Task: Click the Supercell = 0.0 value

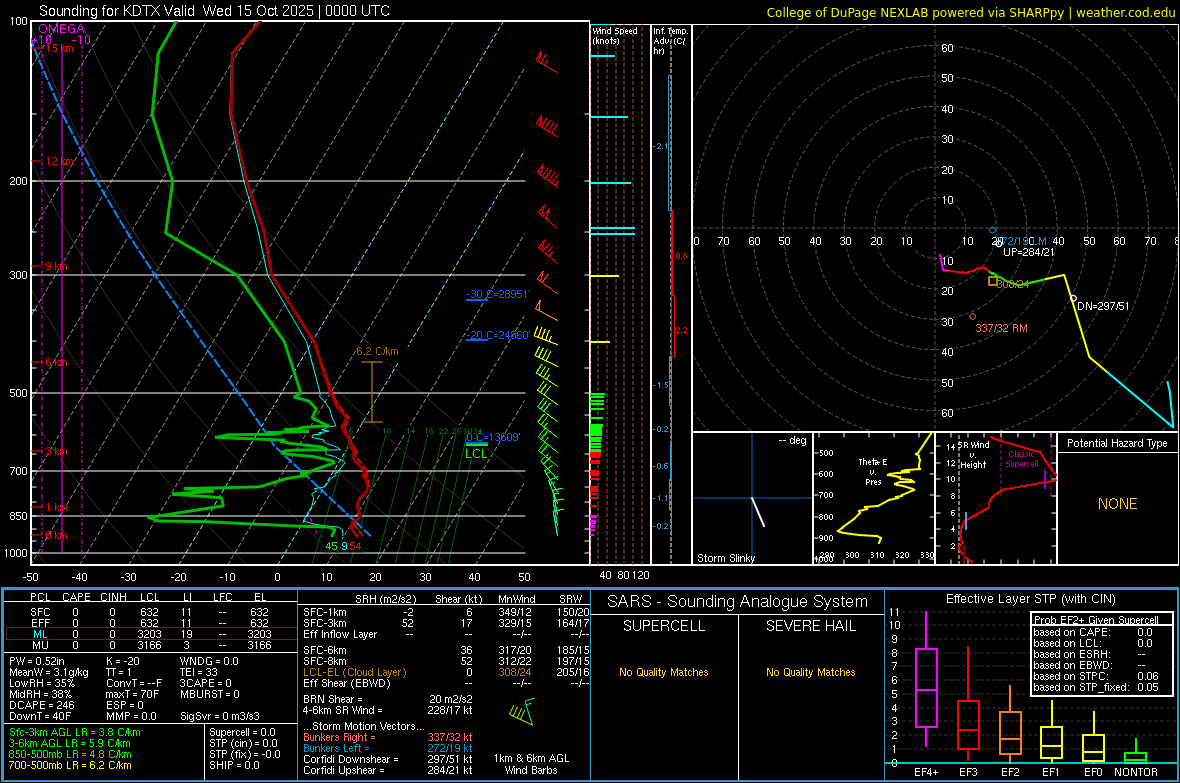Action: click(x=242, y=732)
